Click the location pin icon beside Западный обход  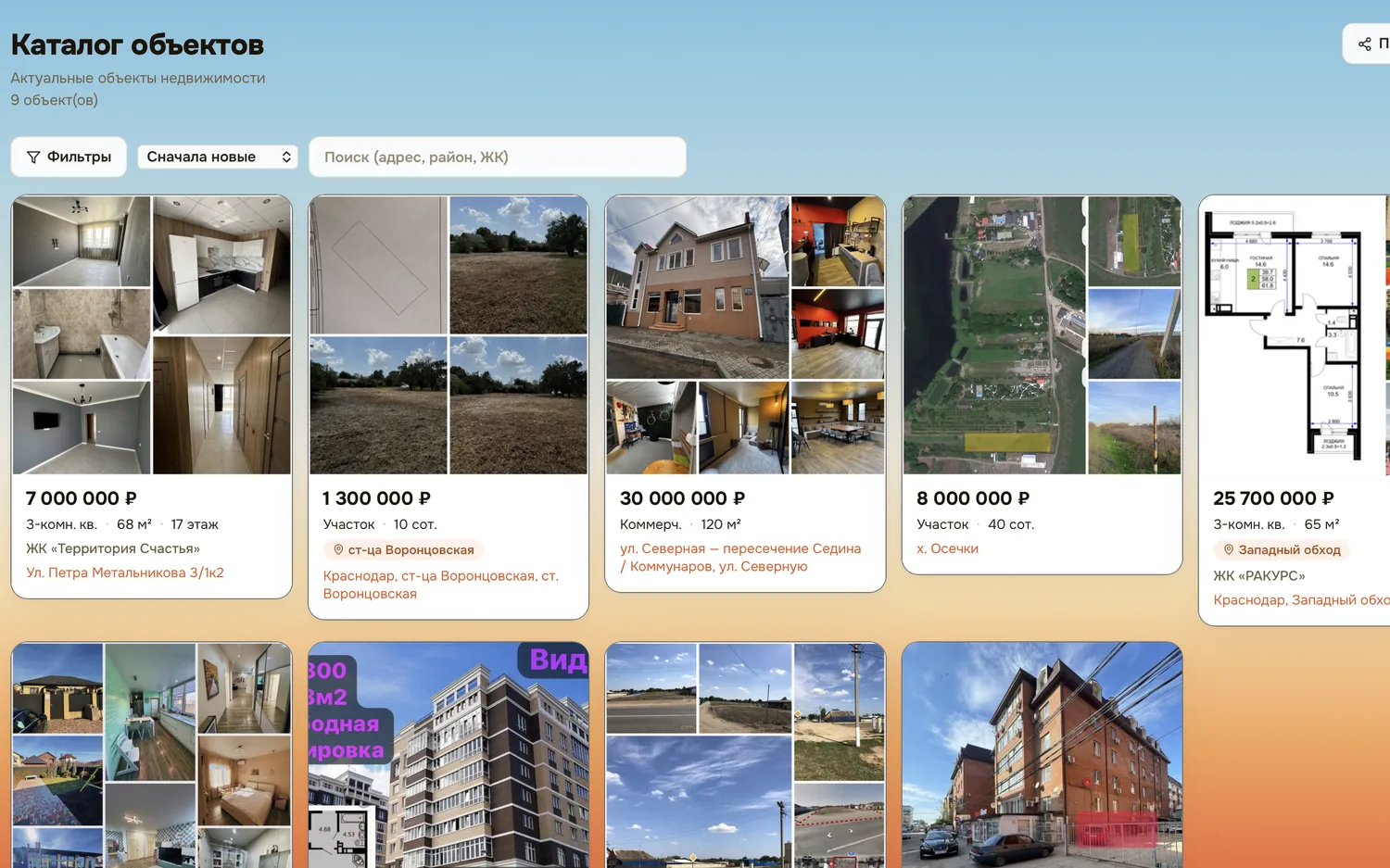click(1229, 549)
